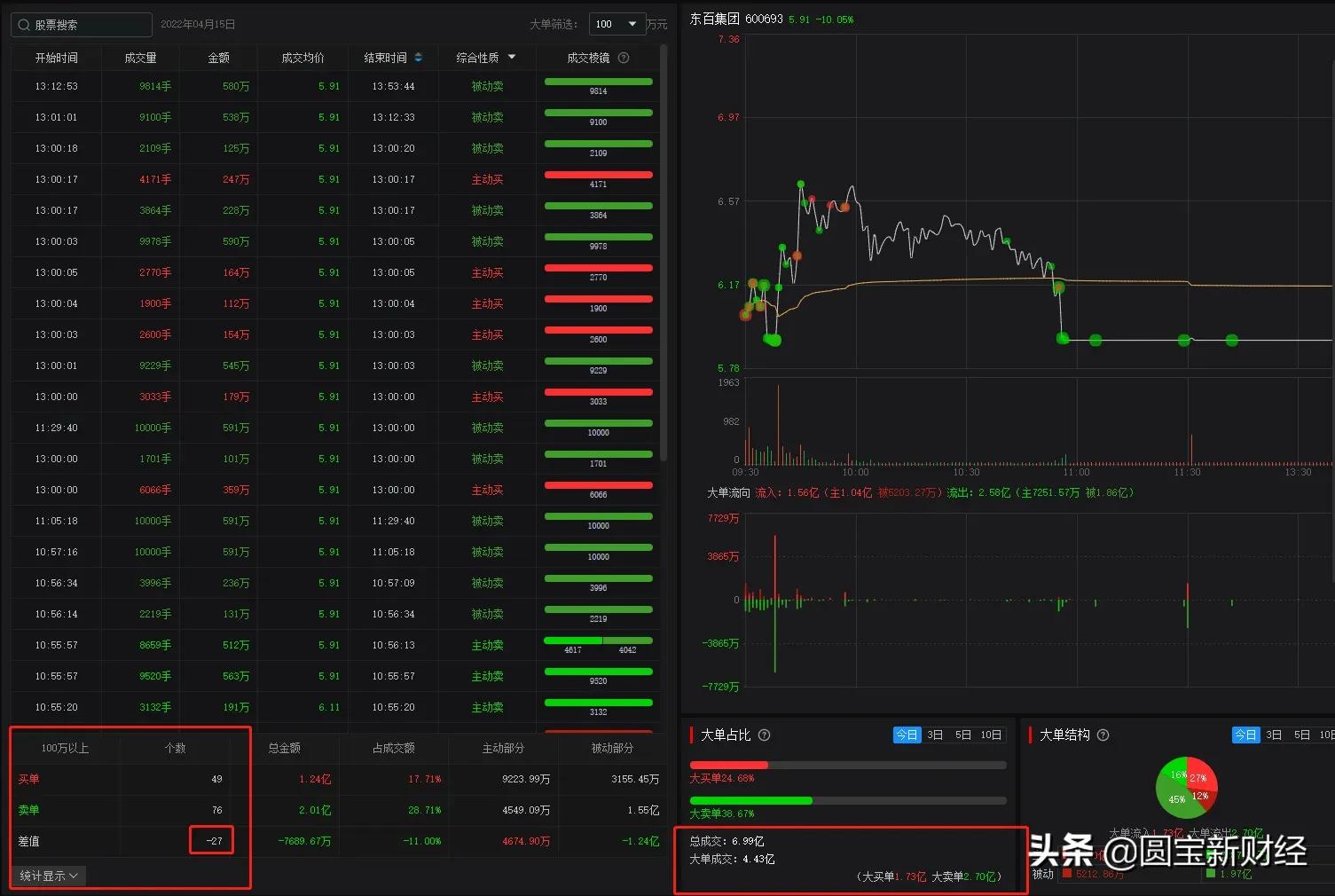Click the 占成交额 statistics column header
The width and height of the screenshot is (1335, 896).
coord(394,748)
